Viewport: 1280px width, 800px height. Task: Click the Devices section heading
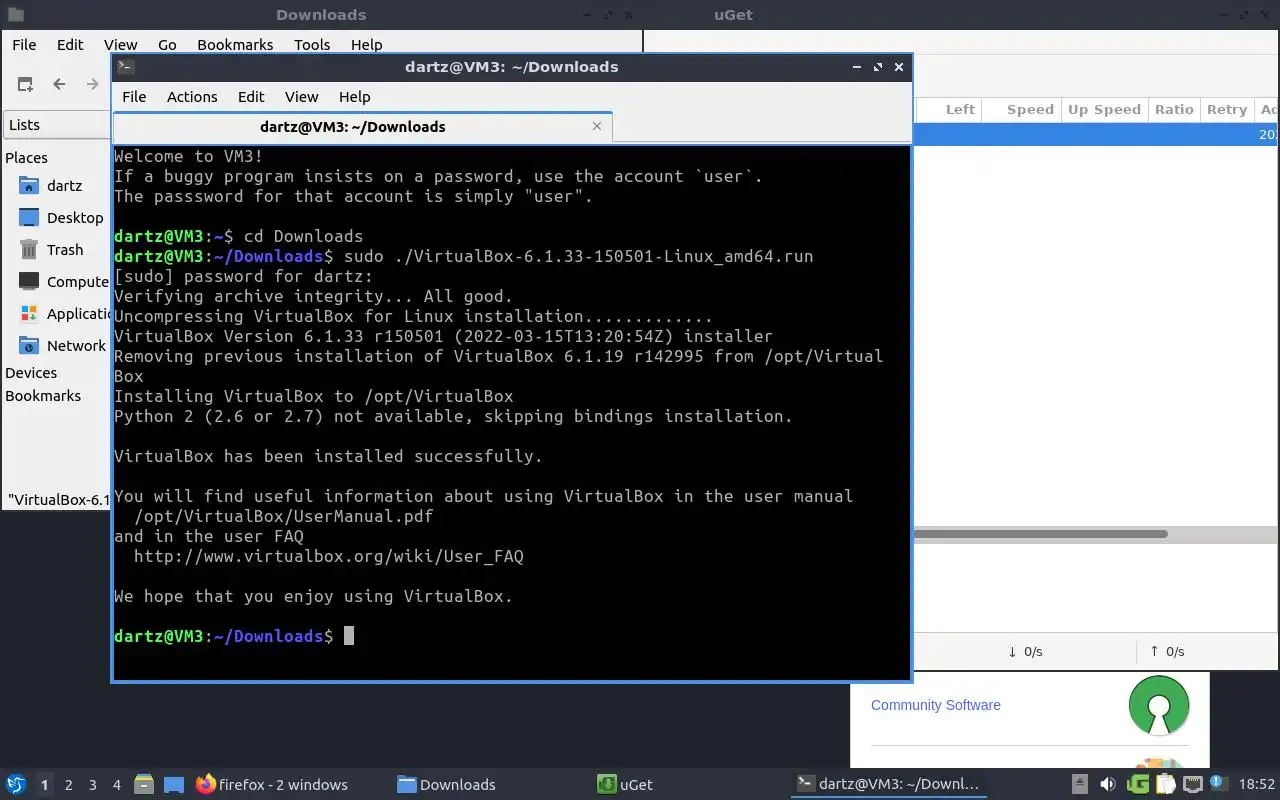(31, 373)
